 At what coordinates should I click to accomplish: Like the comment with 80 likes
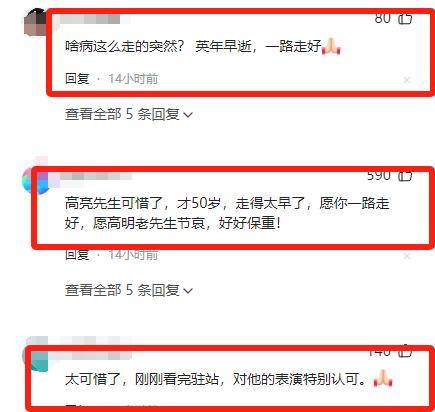pyautogui.click(x=405, y=18)
